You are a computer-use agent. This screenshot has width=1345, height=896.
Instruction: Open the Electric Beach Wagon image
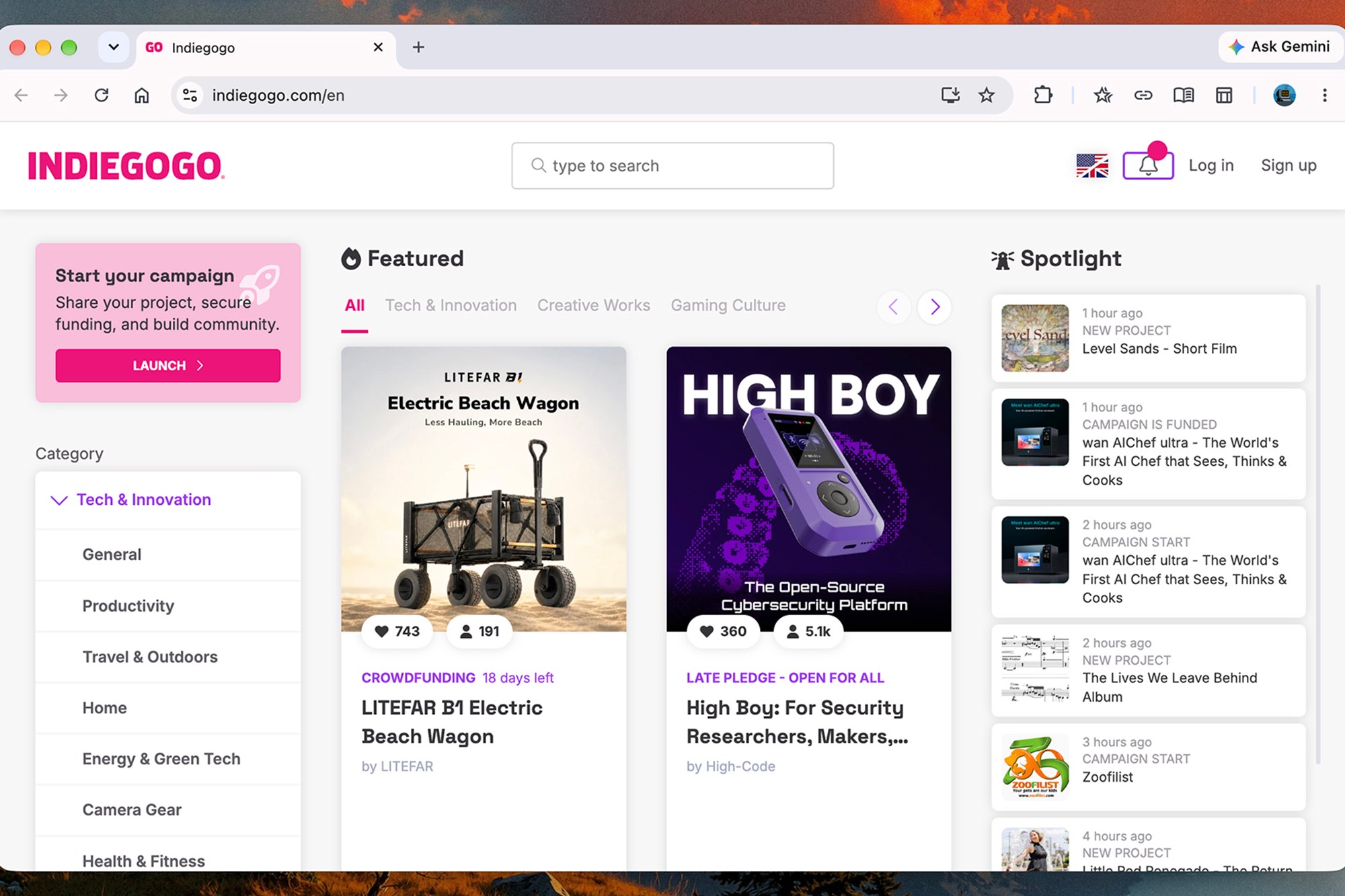[x=484, y=489]
